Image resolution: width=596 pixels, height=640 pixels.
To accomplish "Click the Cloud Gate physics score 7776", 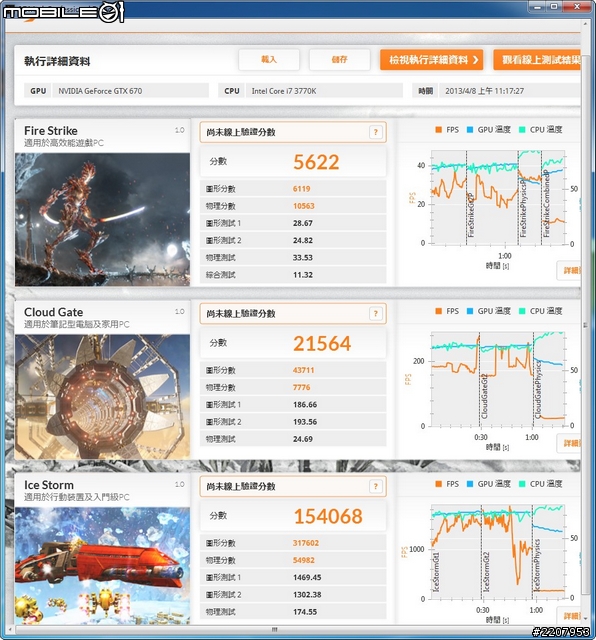I will click(x=302, y=387).
